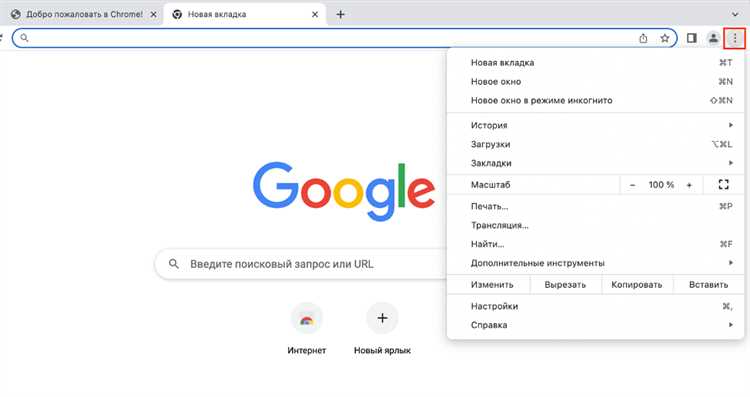Add a shortcut with 'Новый ярлык'
Viewport: 750px width, 397px height.
pos(382,329)
